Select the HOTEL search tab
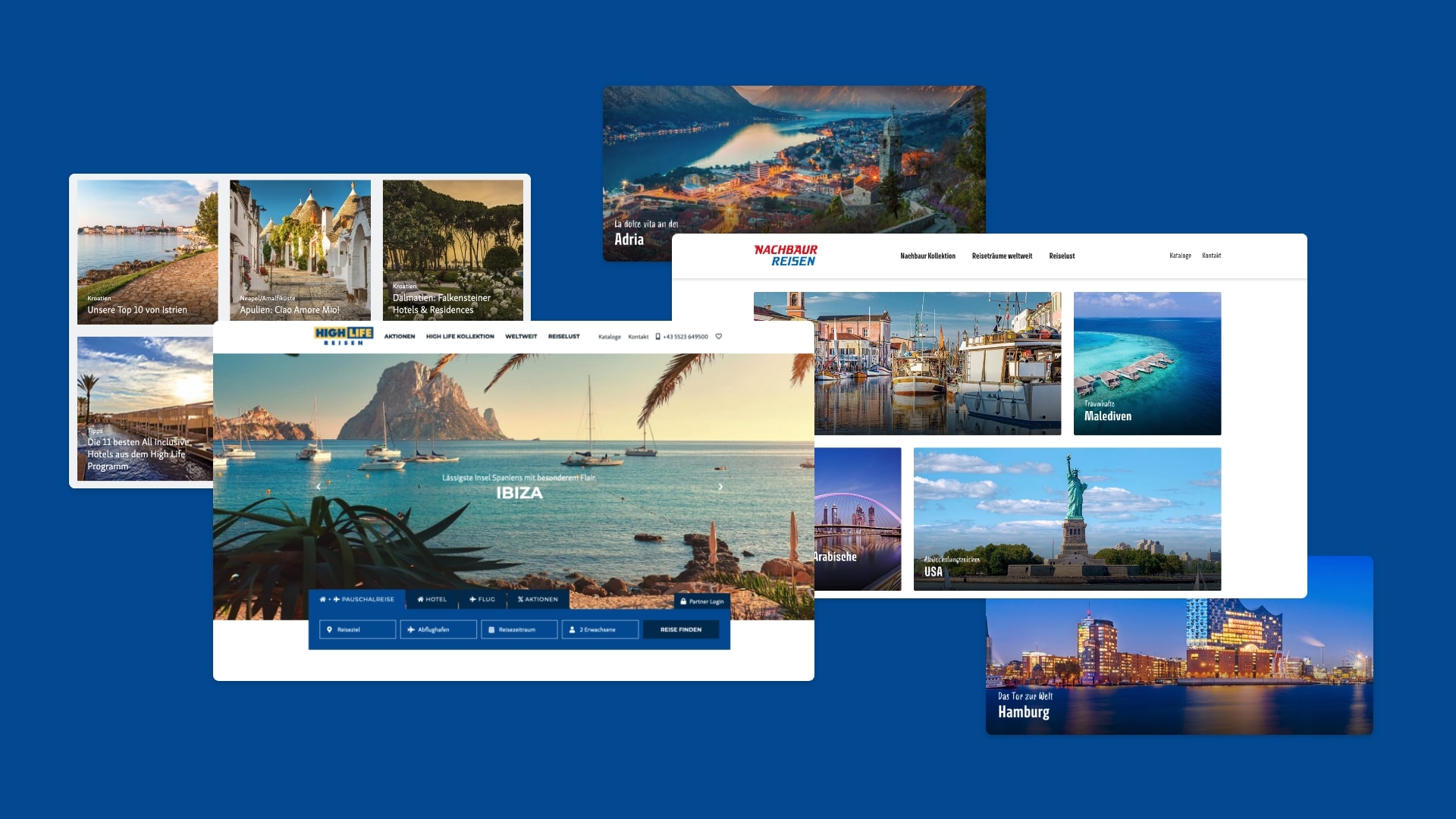1456x819 pixels. coord(432,599)
